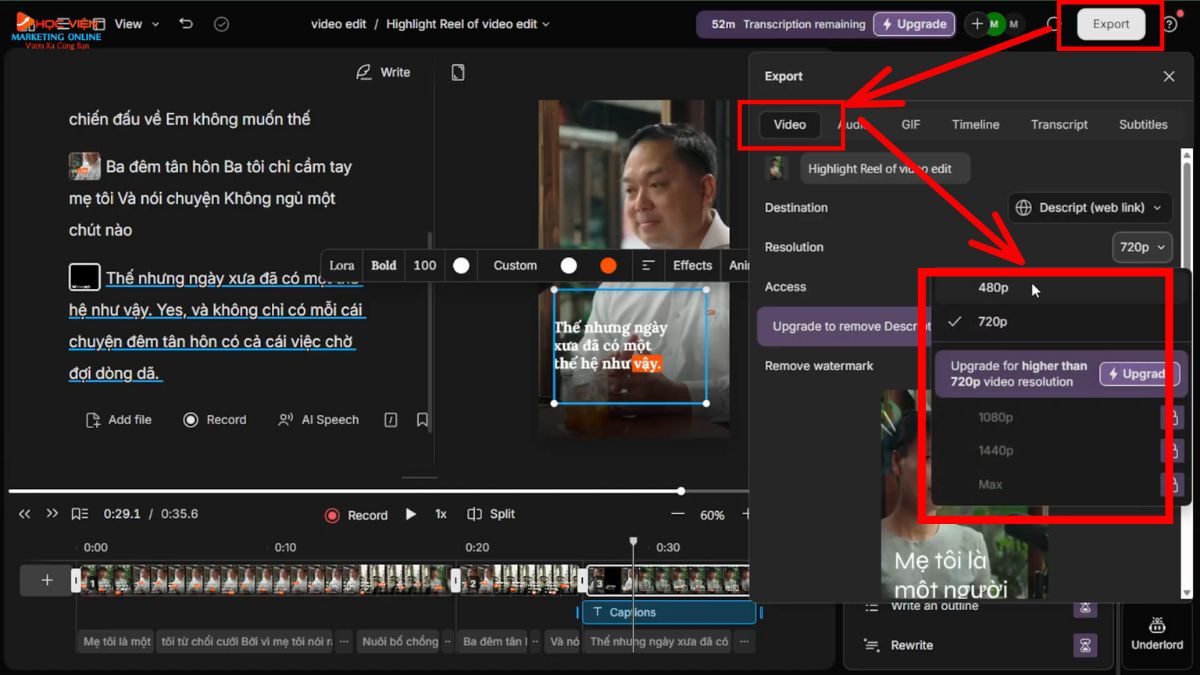Click the Export button
The height and width of the screenshot is (675, 1200).
pyautogui.click(x=1111, y=24)
